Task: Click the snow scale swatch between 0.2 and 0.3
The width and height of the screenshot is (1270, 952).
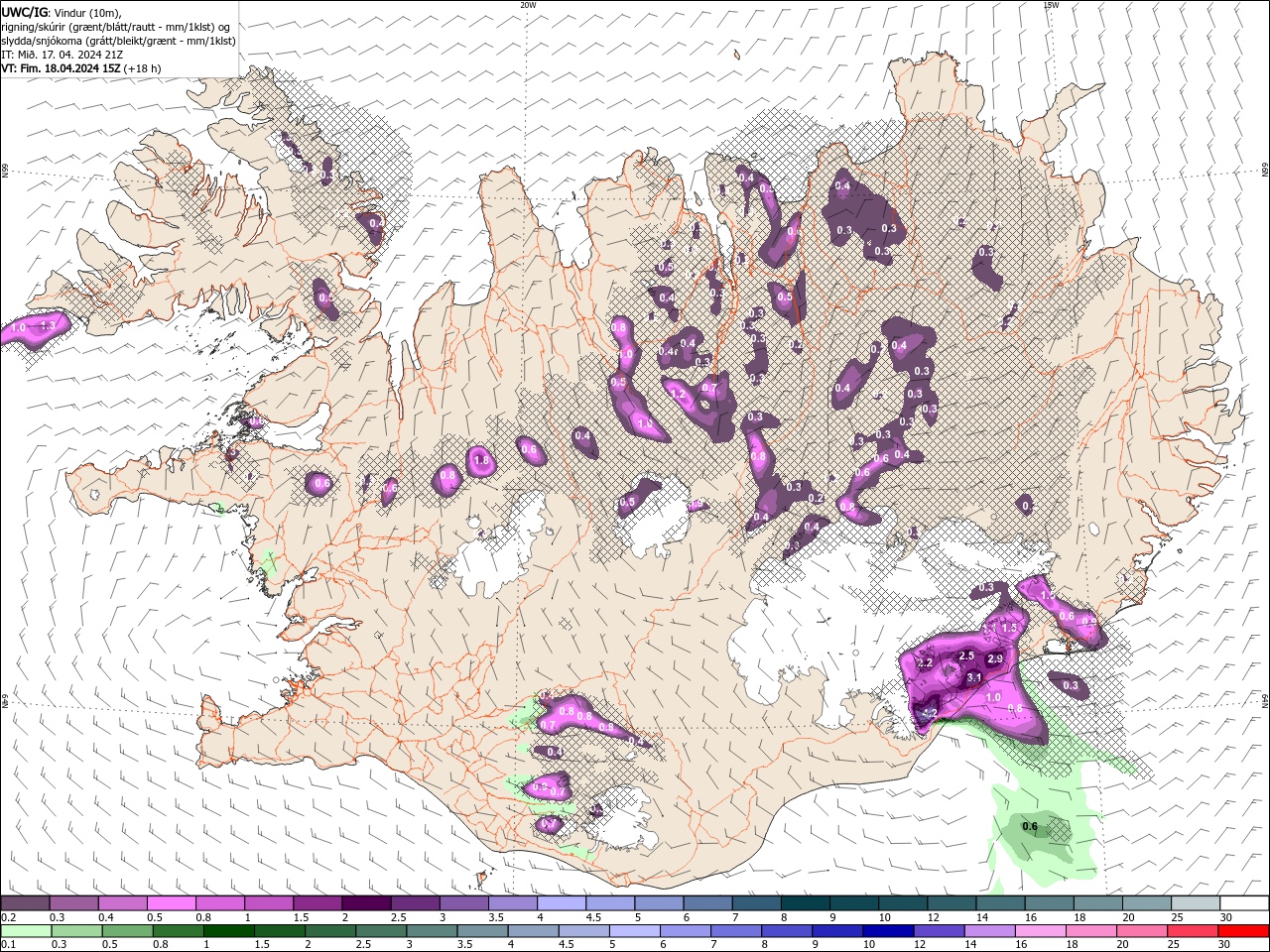Action: coord(26,903)
